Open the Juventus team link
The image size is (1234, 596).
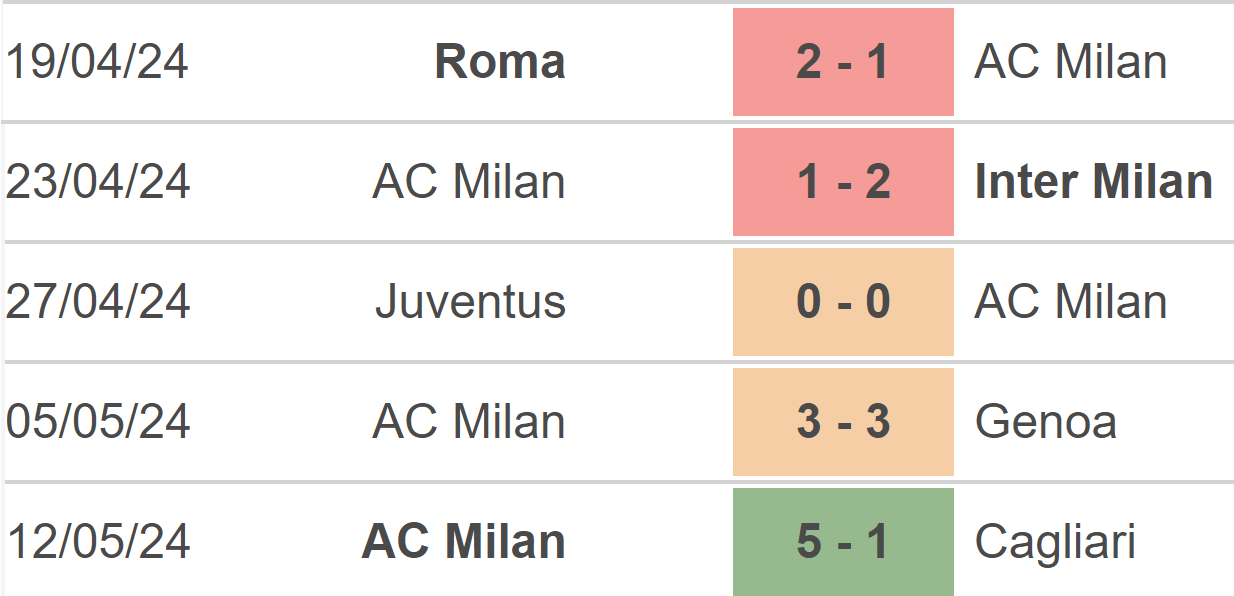[471, 302]
